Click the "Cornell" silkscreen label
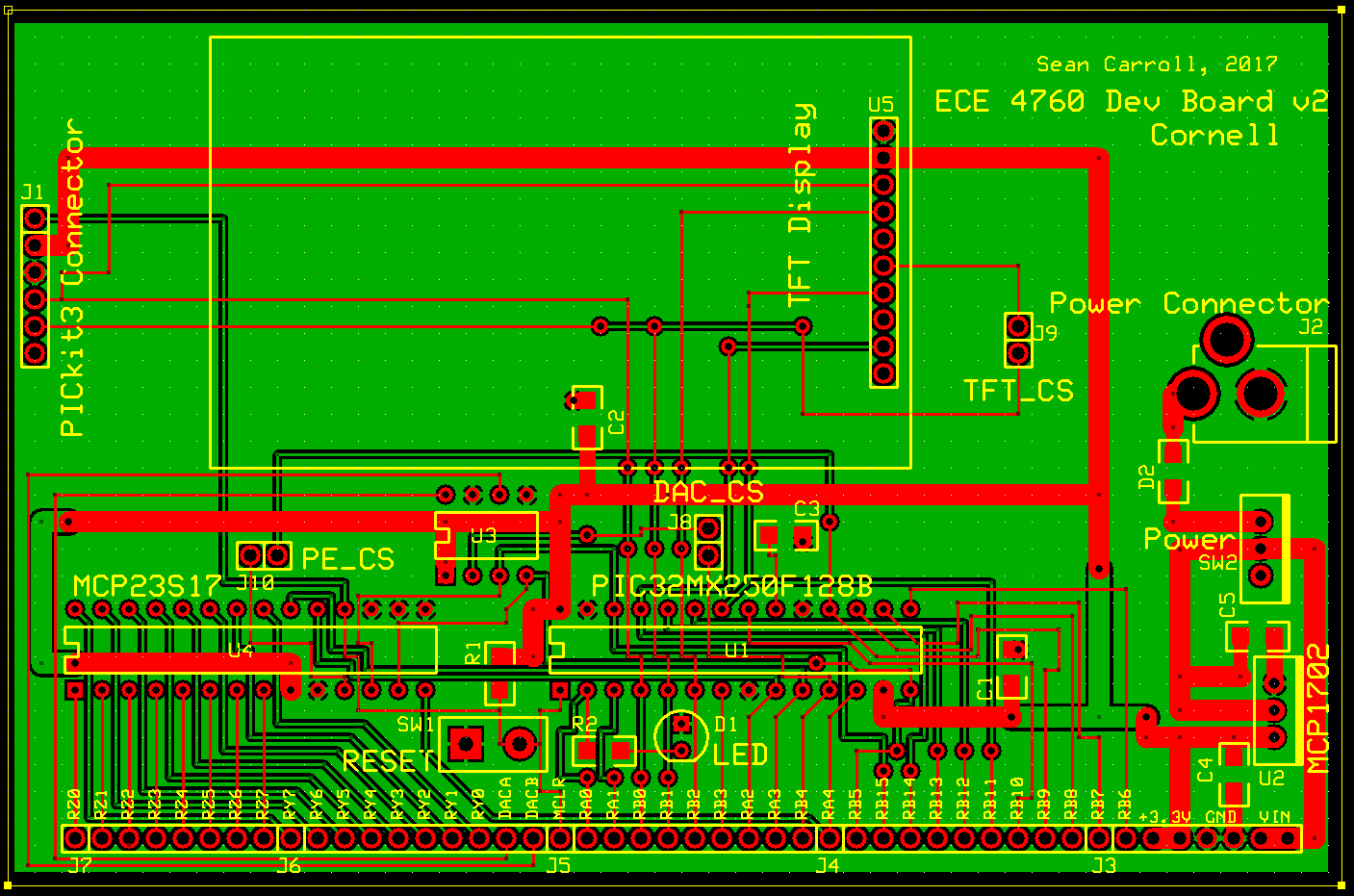1354x896 pixels. 1215,135
